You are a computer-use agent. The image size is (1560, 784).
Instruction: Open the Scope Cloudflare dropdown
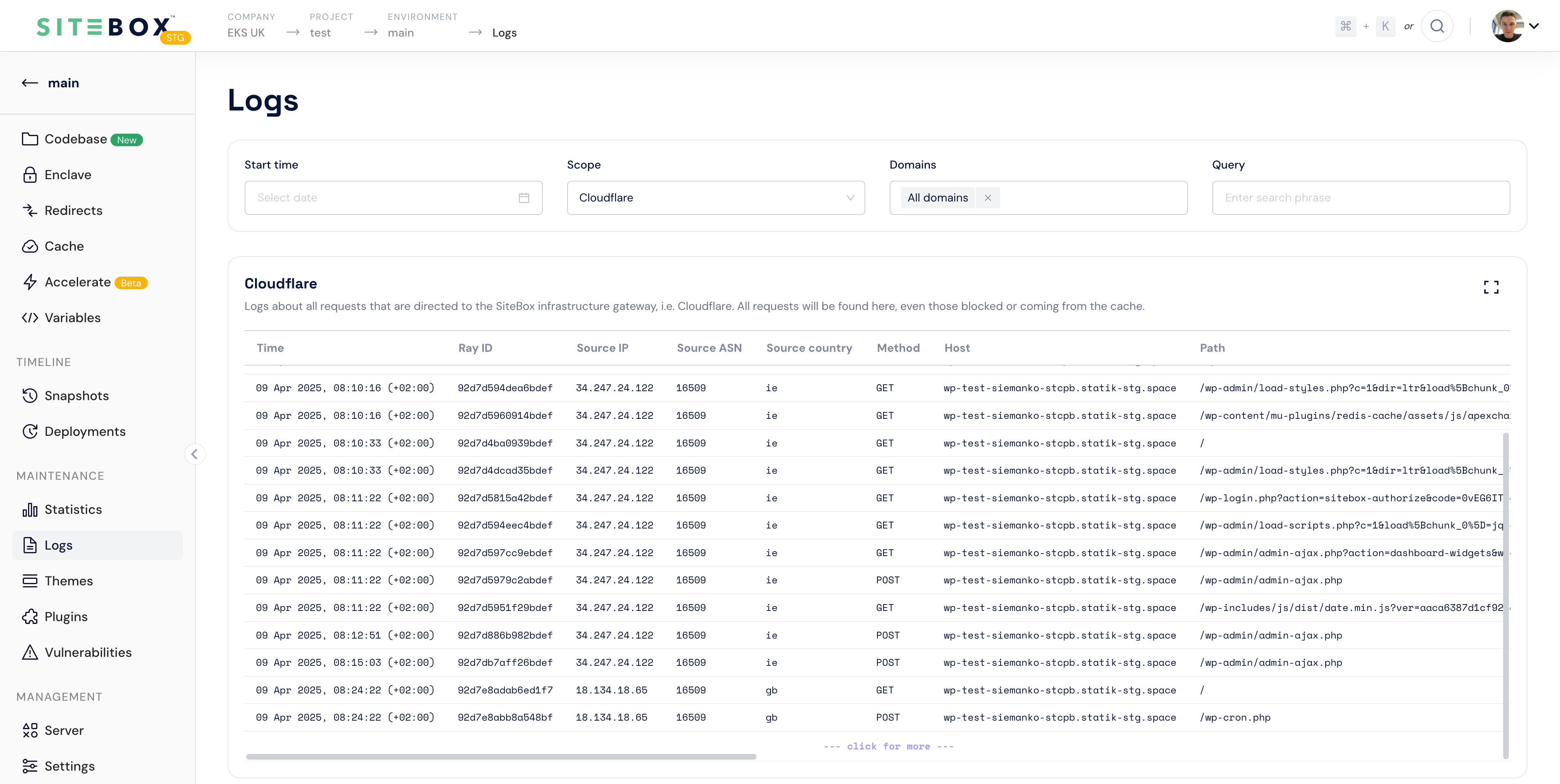coord(716,198)
